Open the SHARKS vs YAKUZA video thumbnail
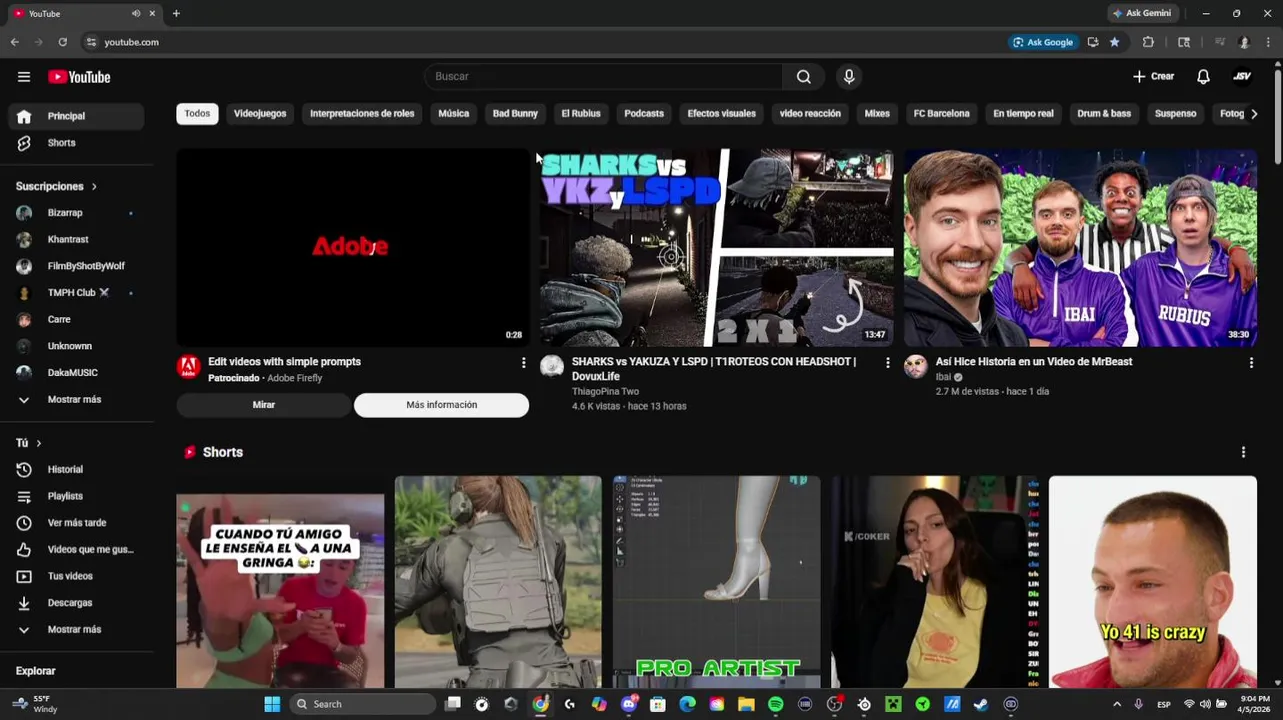This screenshot has height=720, width=1283. [x=717, y=248]
